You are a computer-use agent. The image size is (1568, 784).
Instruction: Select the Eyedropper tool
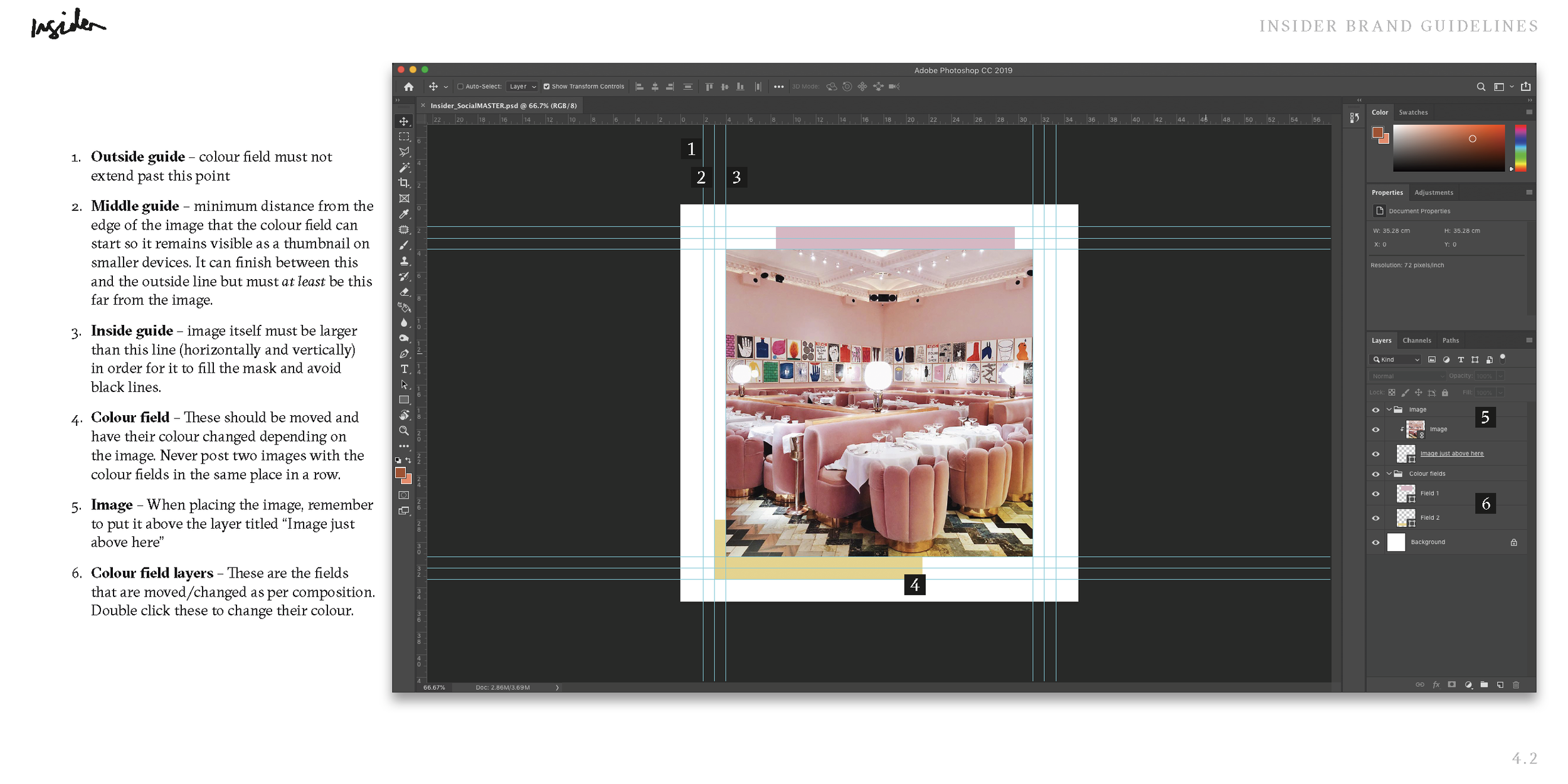pyautogui.click(x=404, y=214)
